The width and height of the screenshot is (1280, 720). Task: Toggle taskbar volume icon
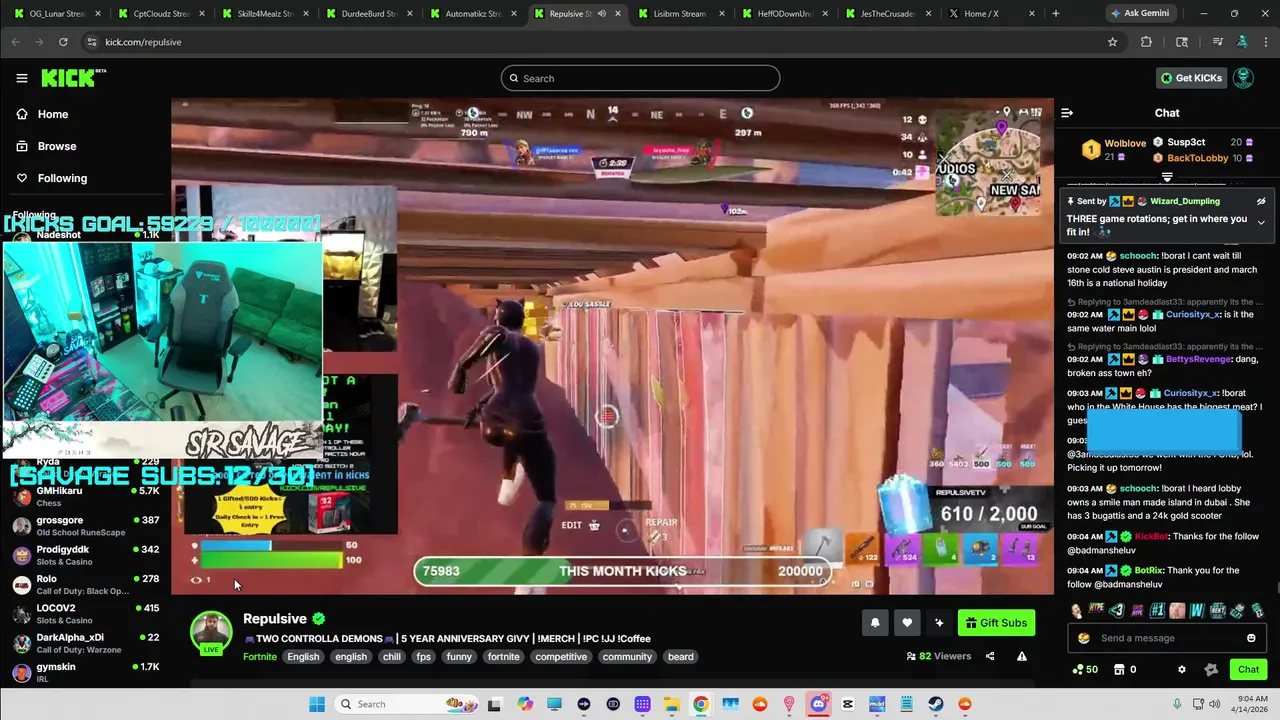point(1214,704)
